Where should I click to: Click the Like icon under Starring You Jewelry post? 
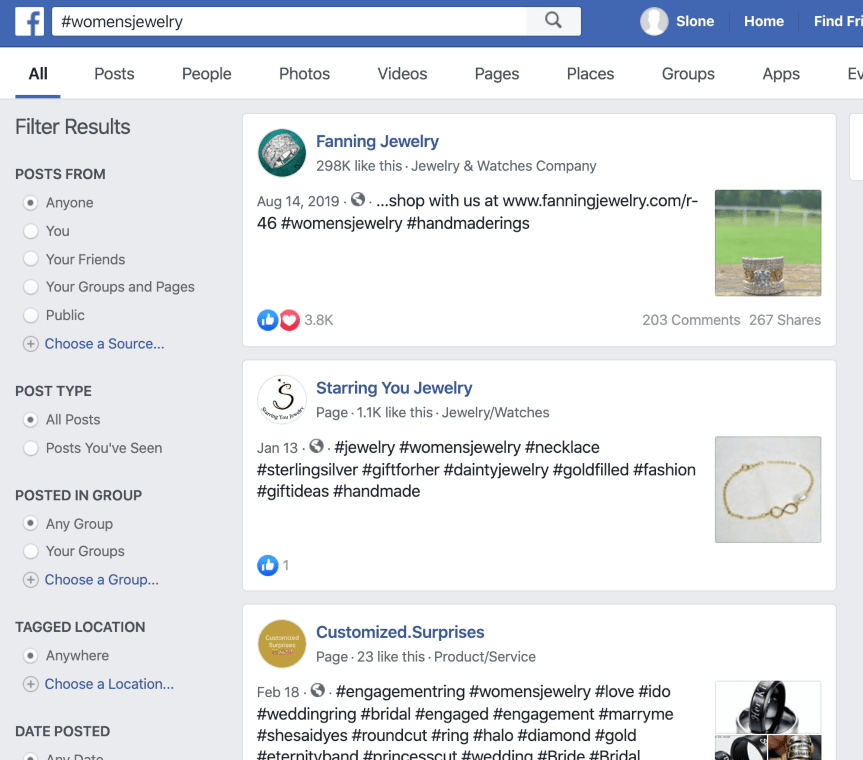coord(267,565)
